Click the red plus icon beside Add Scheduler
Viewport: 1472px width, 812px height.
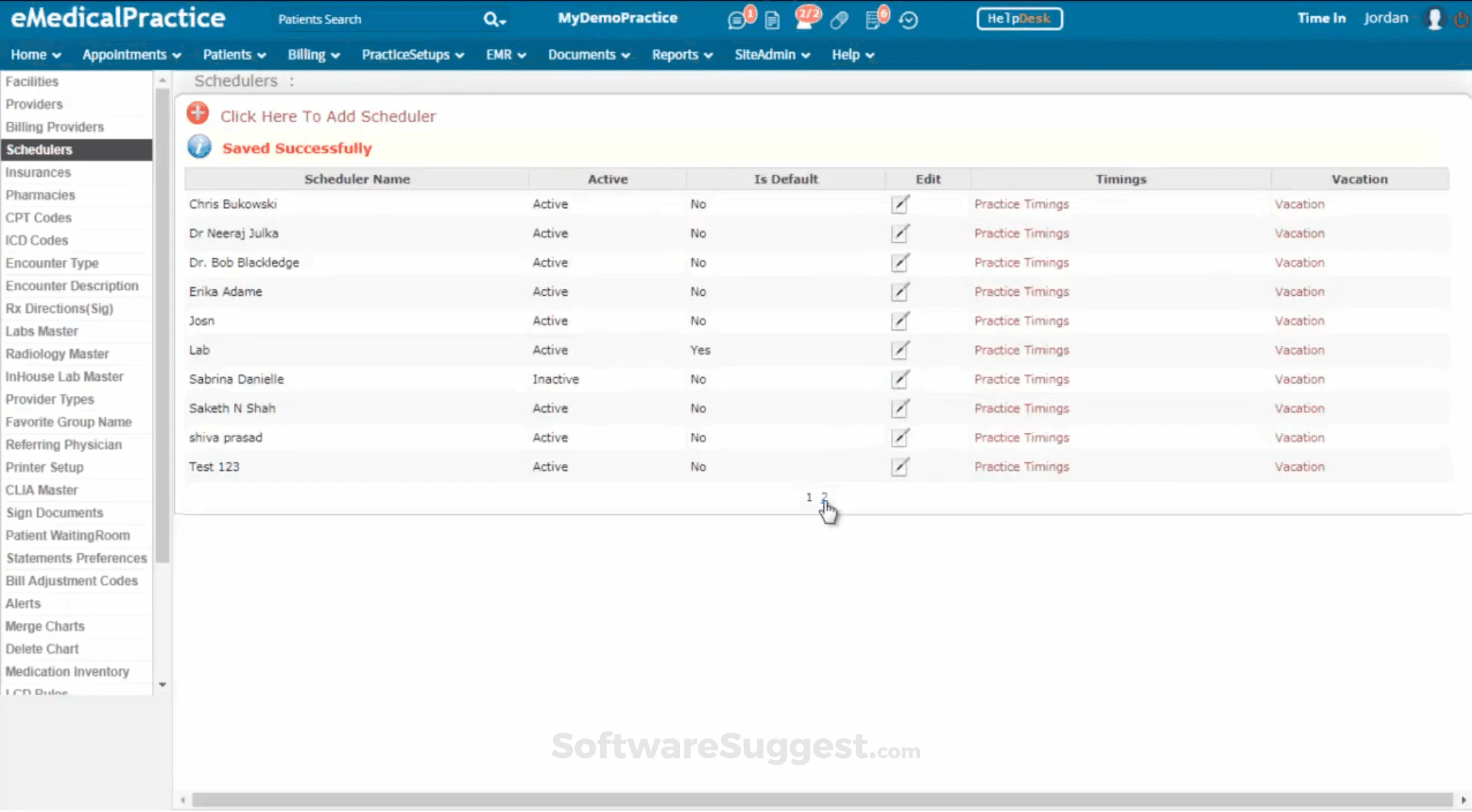coord(197,113)
